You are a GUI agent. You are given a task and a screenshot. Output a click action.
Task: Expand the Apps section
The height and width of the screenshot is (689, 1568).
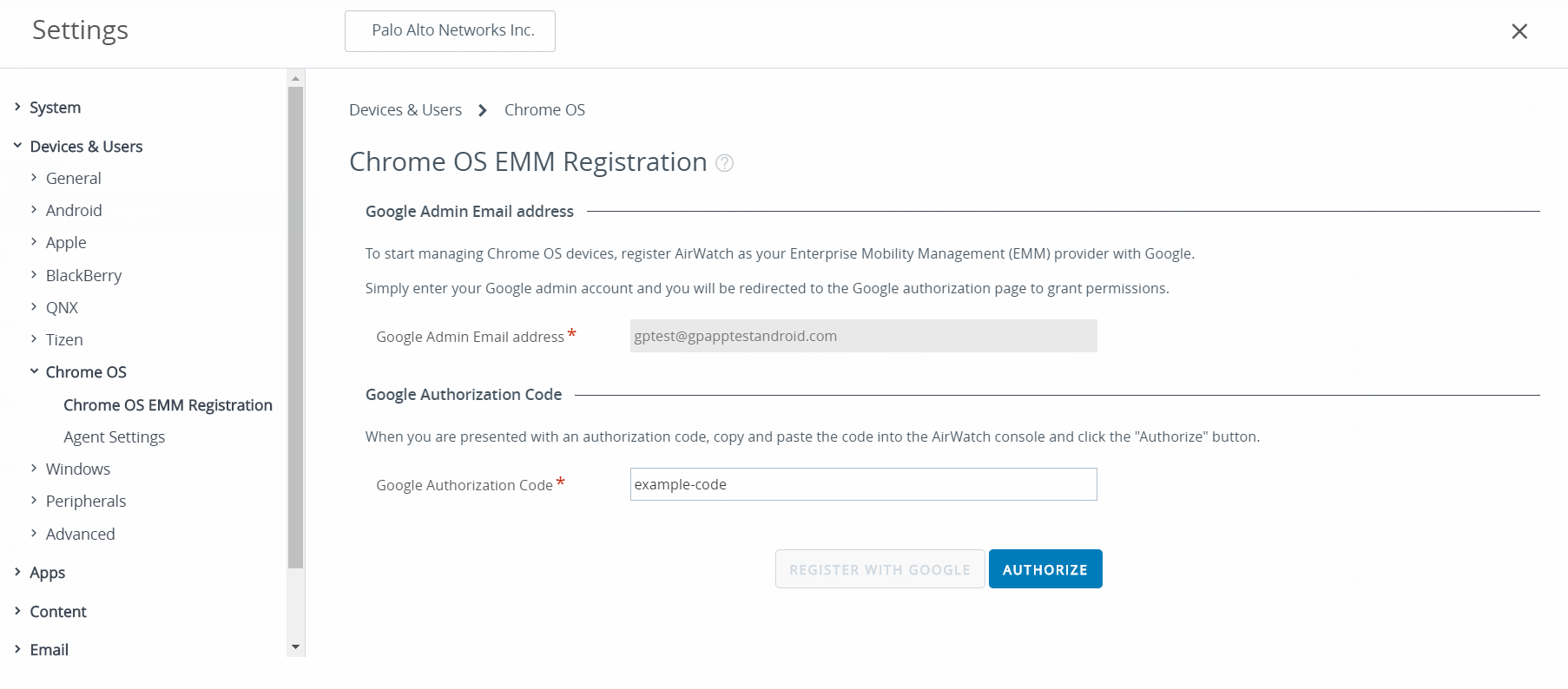(17, 572)
